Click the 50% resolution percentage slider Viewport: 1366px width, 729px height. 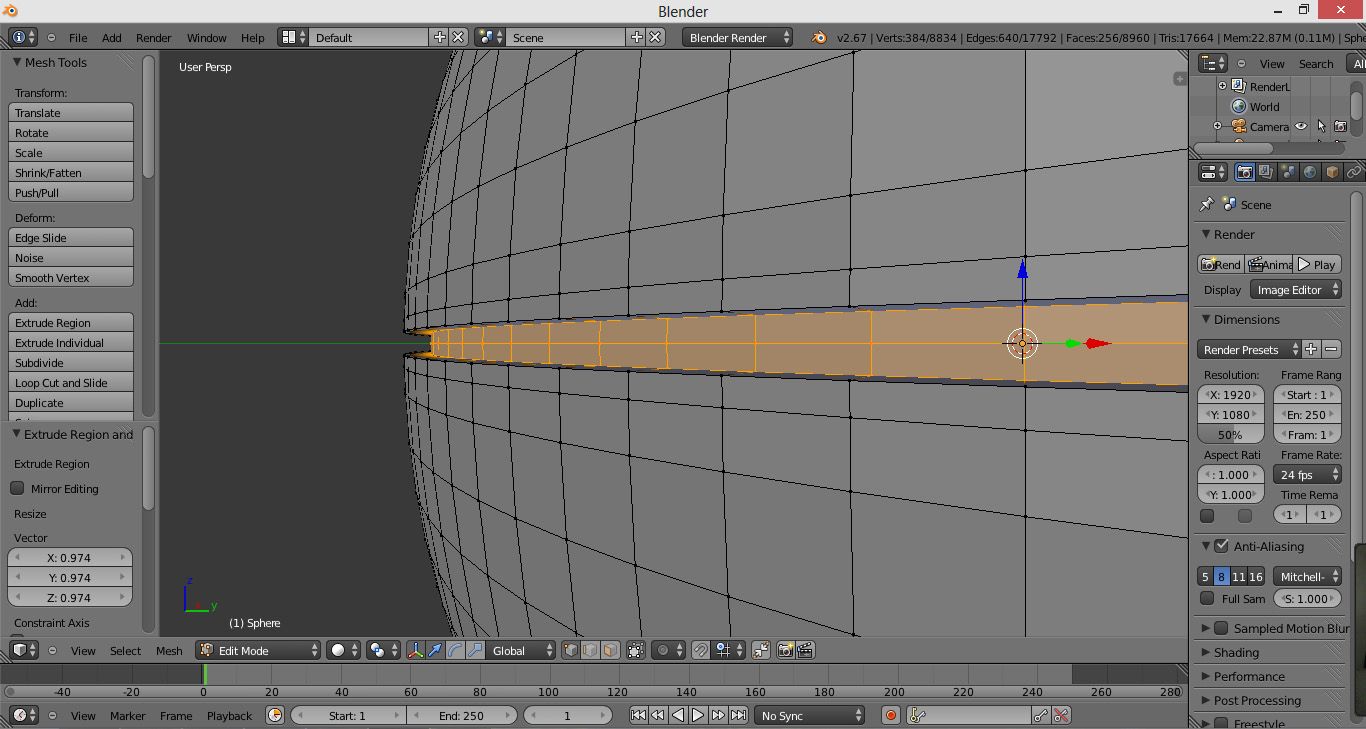pyautogui.click(x=1230, y=435)
